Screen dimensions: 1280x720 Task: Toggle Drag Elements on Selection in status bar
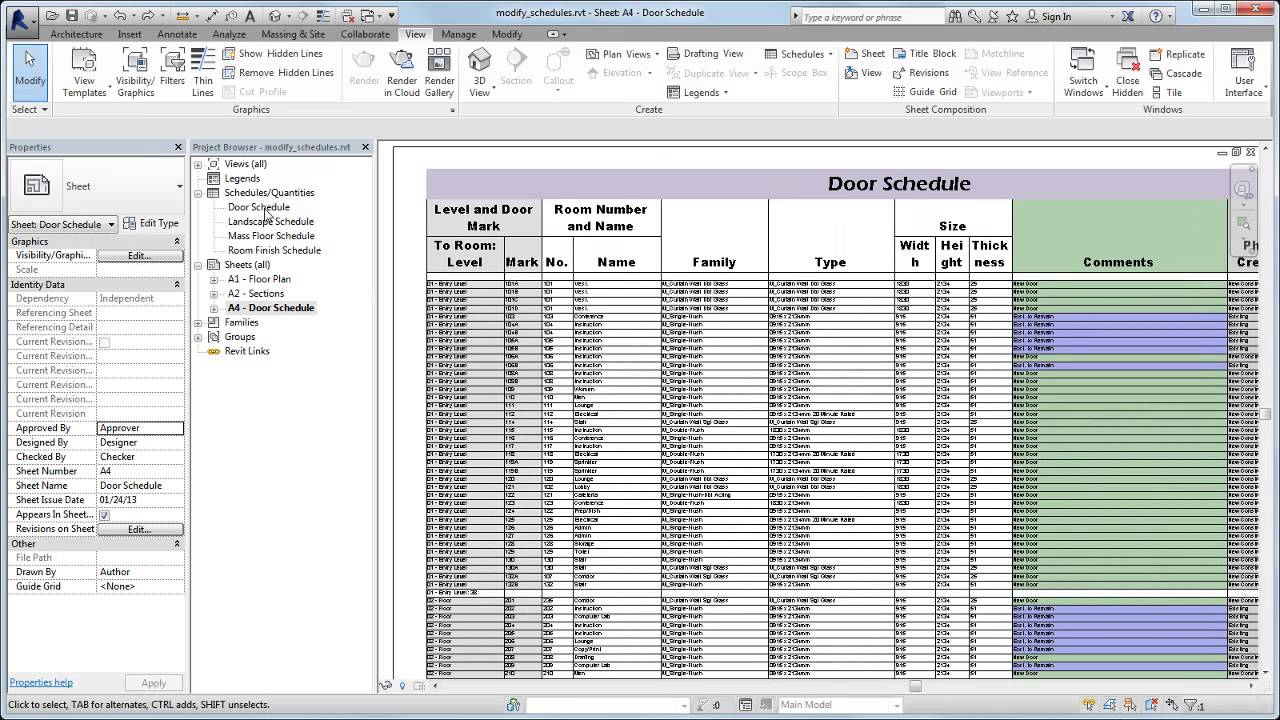coord(1172,705)
